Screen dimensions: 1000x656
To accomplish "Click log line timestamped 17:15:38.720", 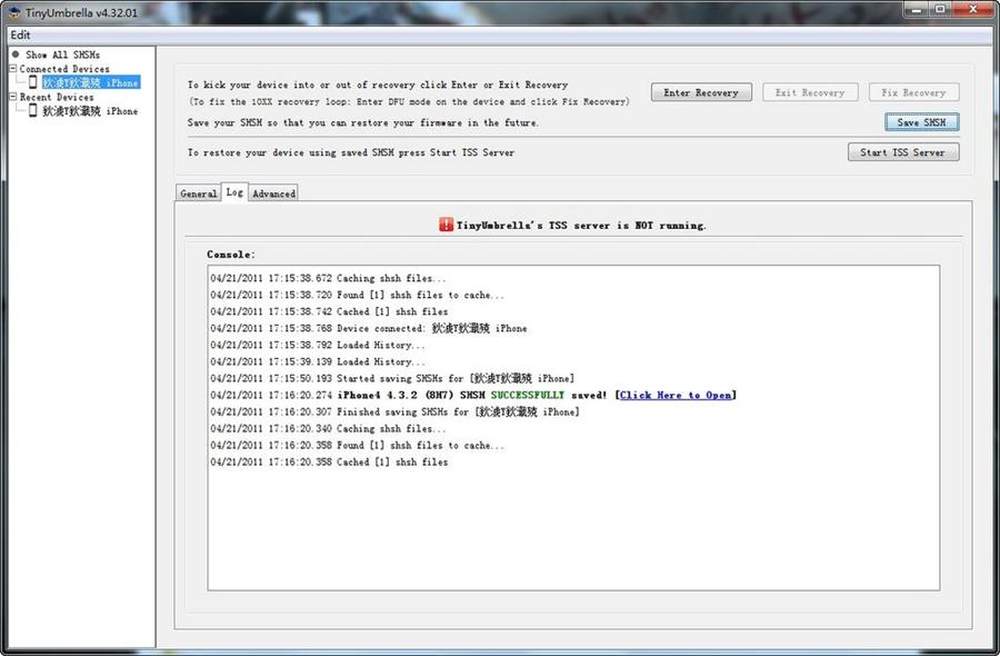I will point(357,295).
